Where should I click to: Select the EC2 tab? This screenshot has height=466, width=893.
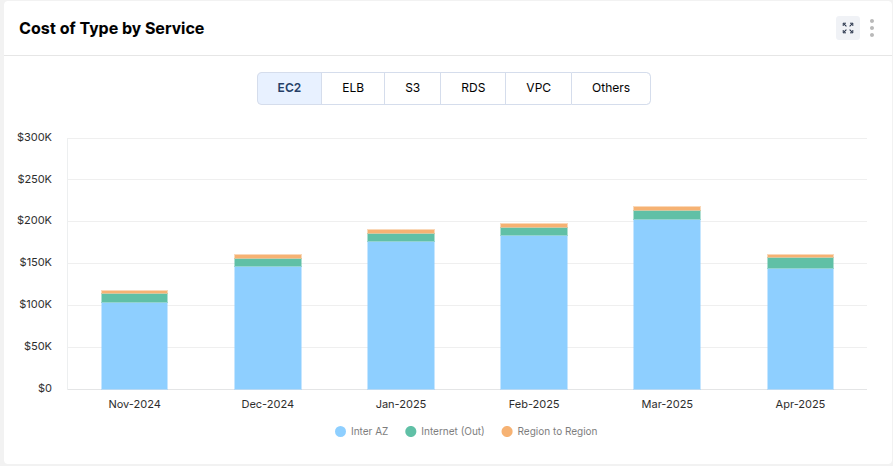[289, 88]
